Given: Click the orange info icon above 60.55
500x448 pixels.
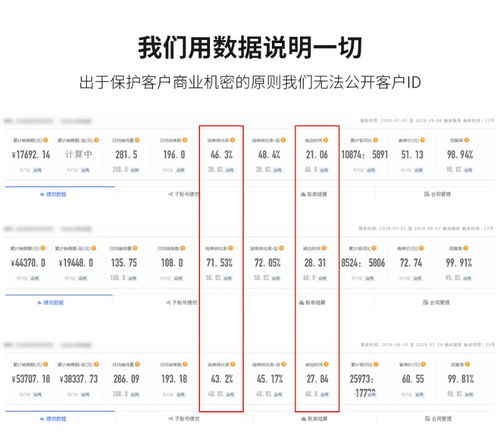Looking at the screenshot, I should (x=424, y=364).
